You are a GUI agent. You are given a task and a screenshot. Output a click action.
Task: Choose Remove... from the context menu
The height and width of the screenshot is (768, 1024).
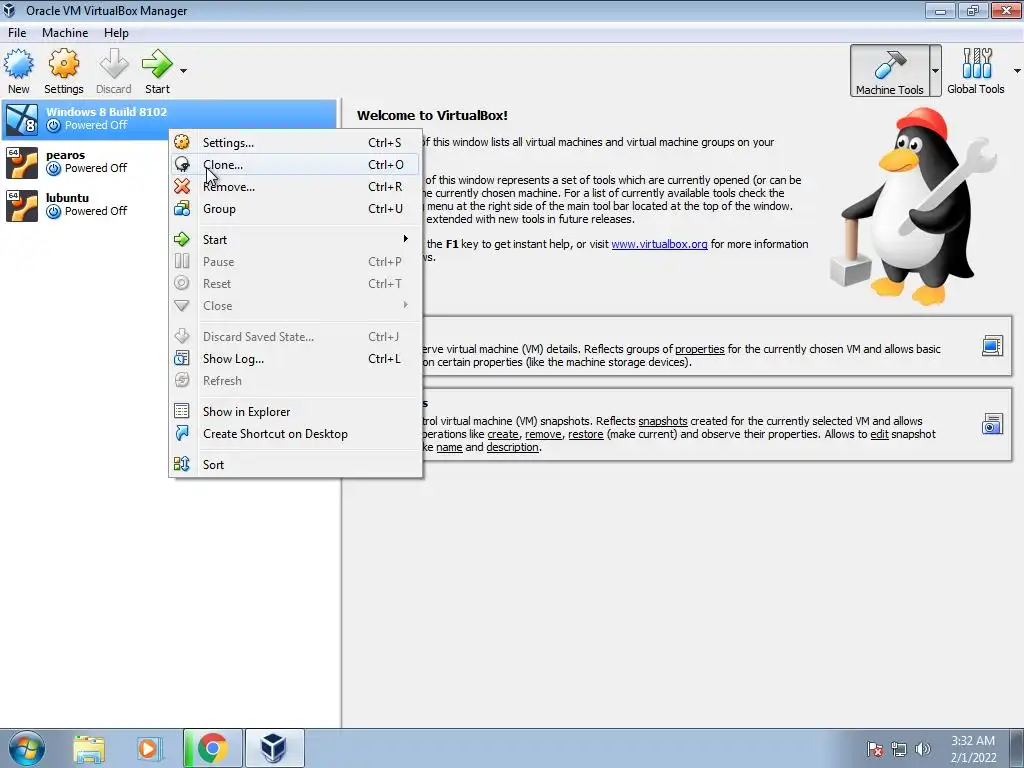pos(295,187)
